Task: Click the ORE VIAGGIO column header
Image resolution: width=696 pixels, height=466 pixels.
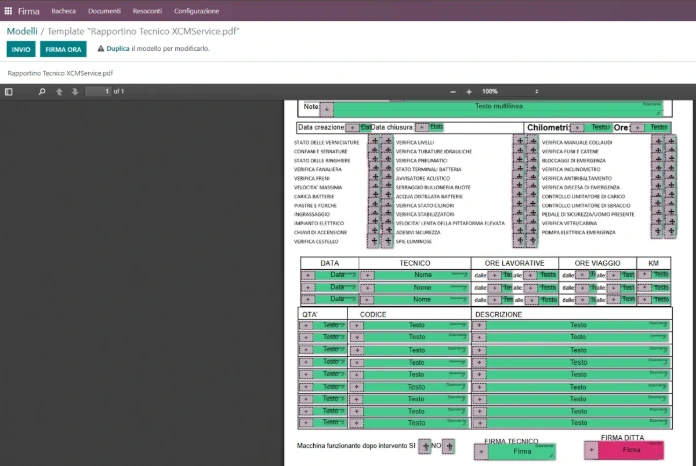Action: [597, 263]
